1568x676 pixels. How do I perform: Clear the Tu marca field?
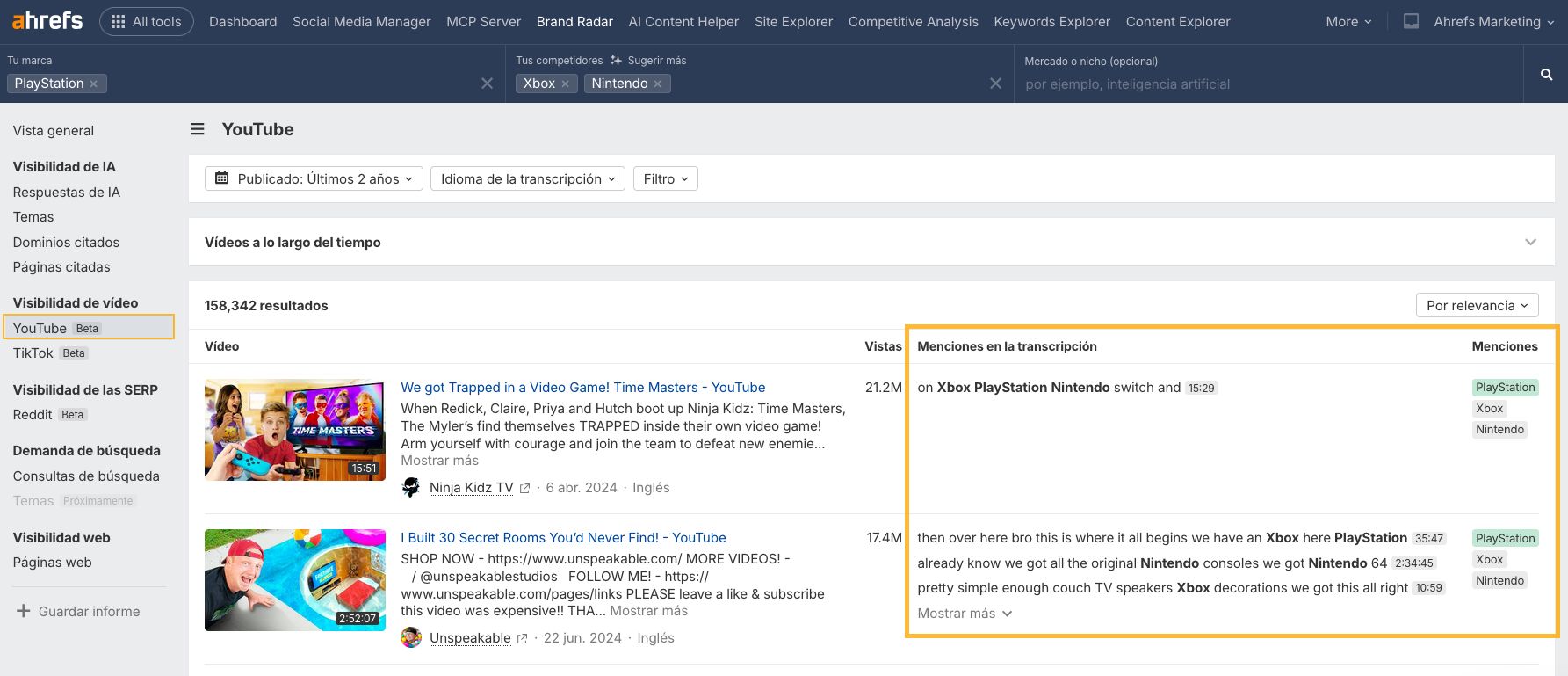(487, 84)
